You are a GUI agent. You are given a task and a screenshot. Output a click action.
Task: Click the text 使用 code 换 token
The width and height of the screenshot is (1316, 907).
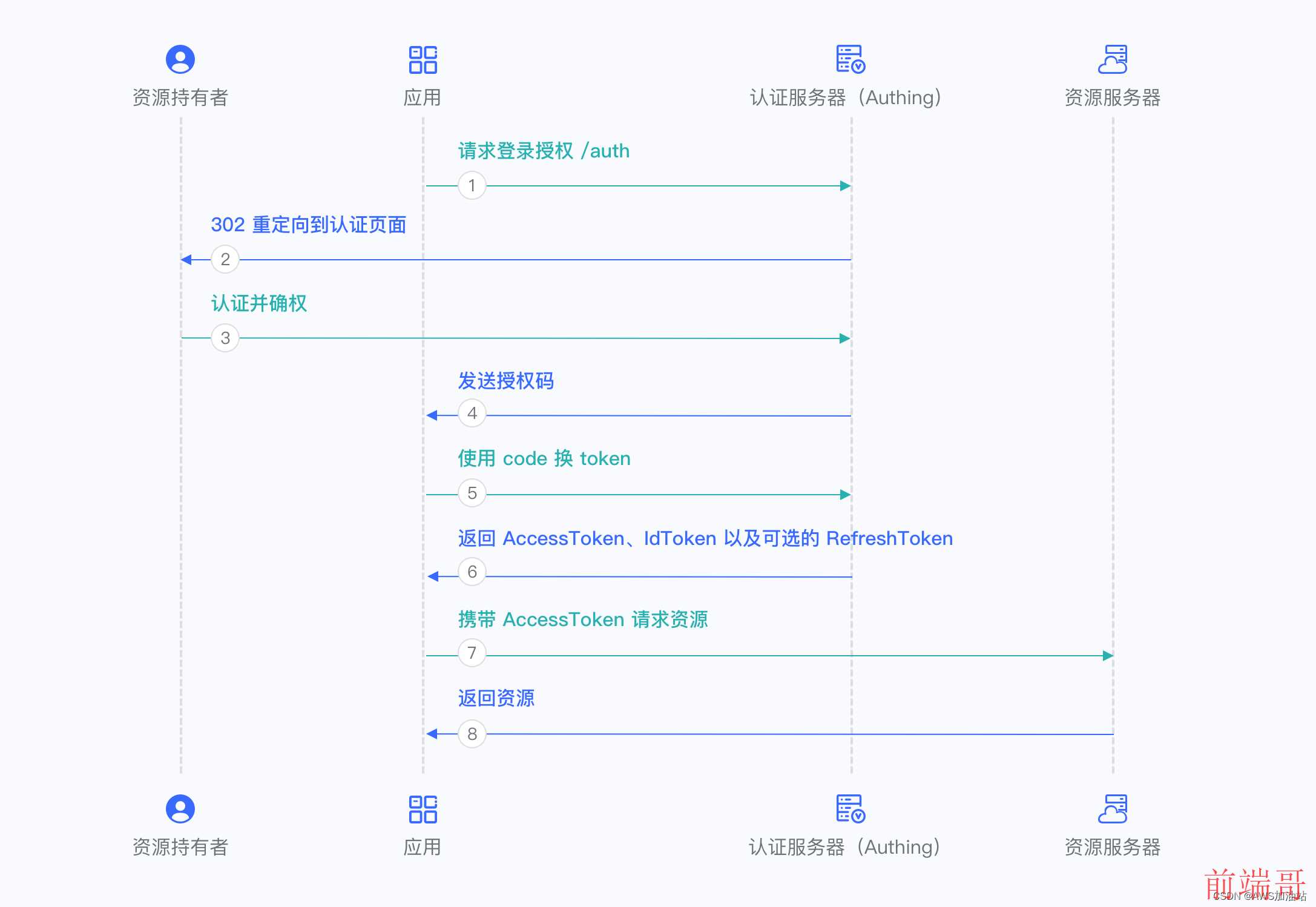[x=544, y=458]
